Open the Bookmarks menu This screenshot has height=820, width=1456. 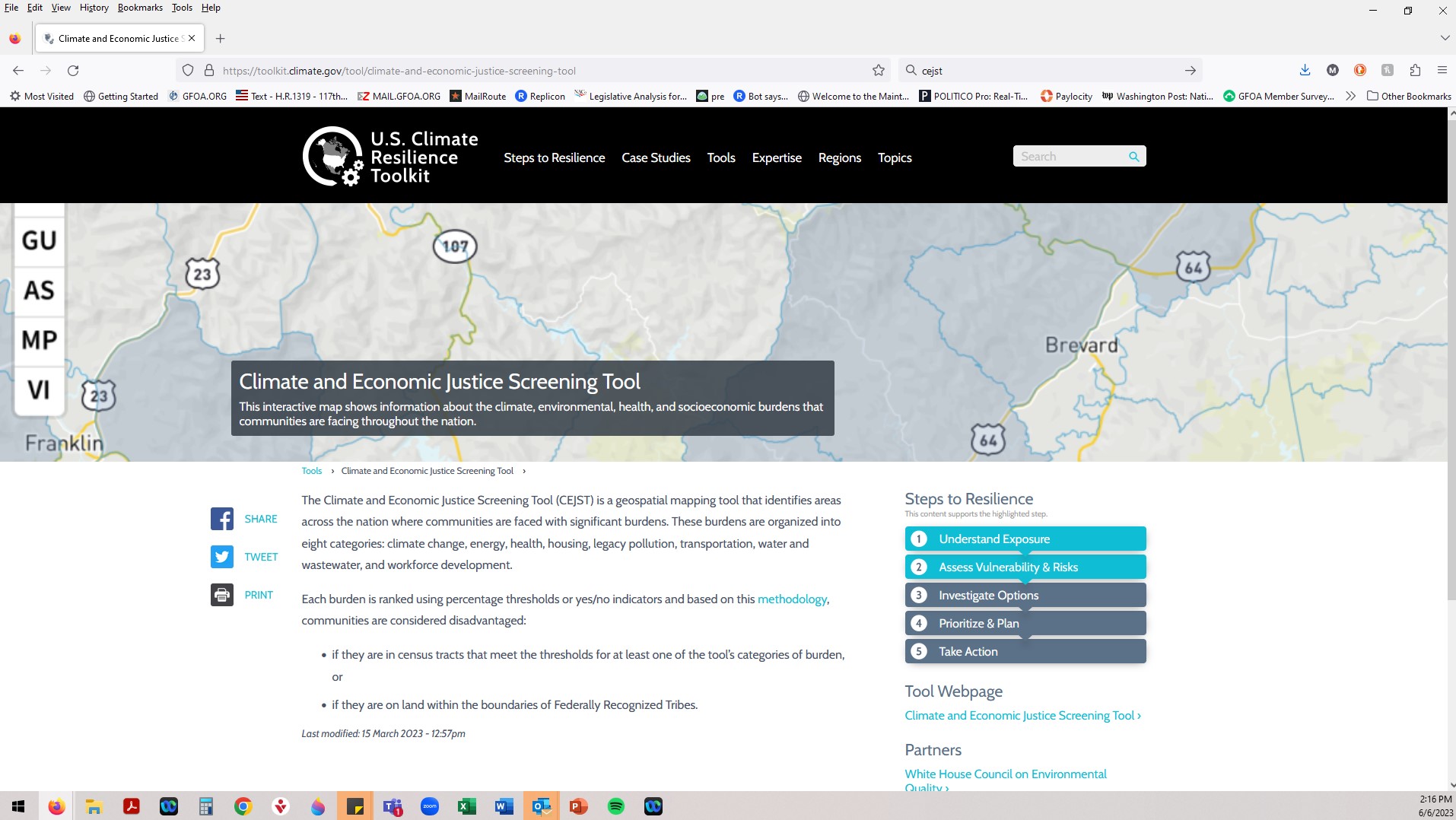[x=140, y=8]
